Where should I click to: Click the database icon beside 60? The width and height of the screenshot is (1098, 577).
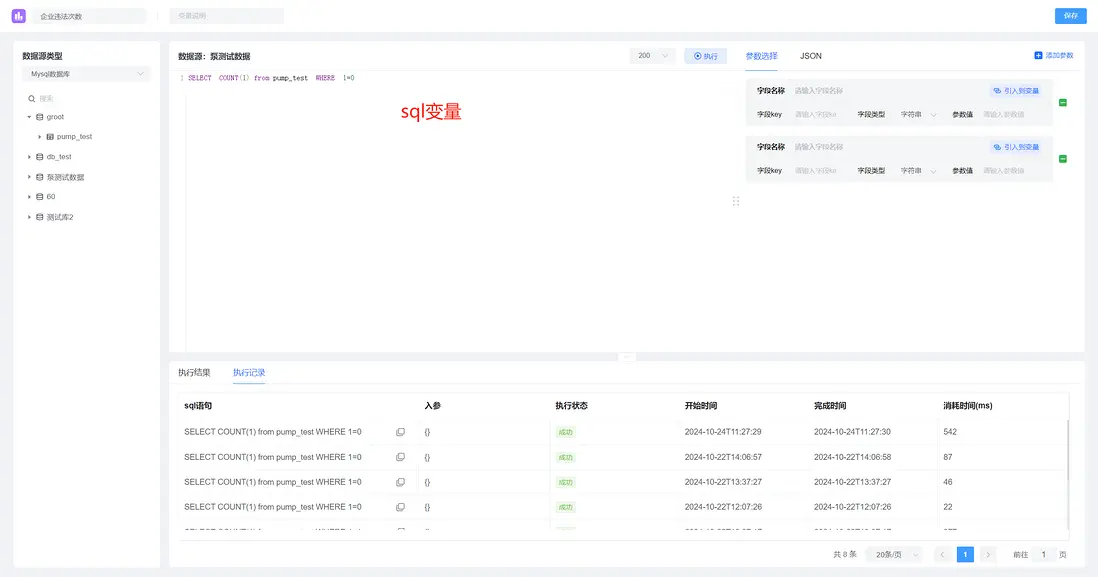point(40,197)
